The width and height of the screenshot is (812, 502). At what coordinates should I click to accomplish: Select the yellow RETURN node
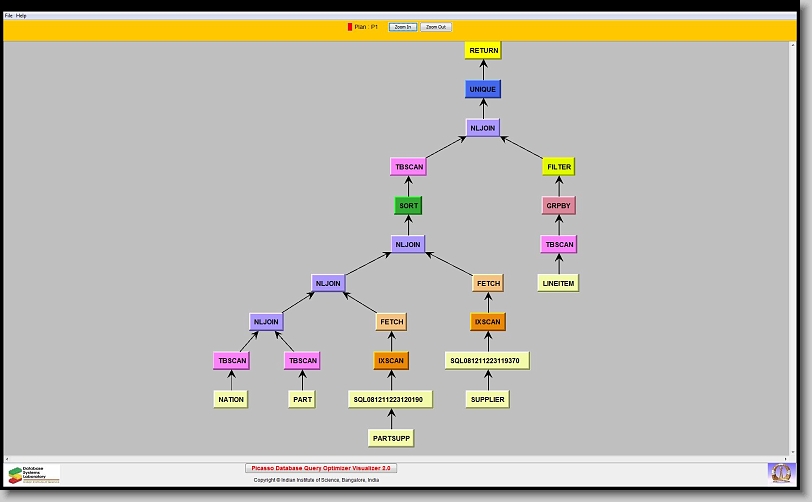(x=484, y=50)
